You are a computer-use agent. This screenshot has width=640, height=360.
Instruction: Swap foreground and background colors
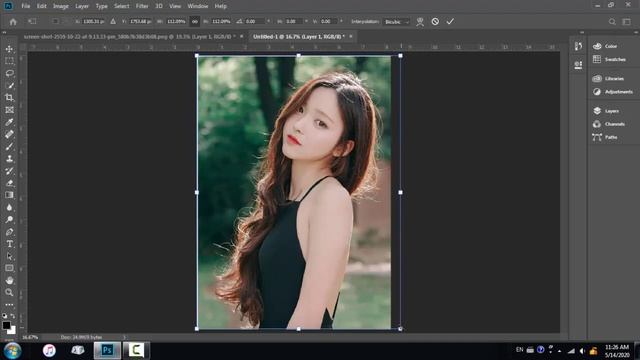click(13, 316)
